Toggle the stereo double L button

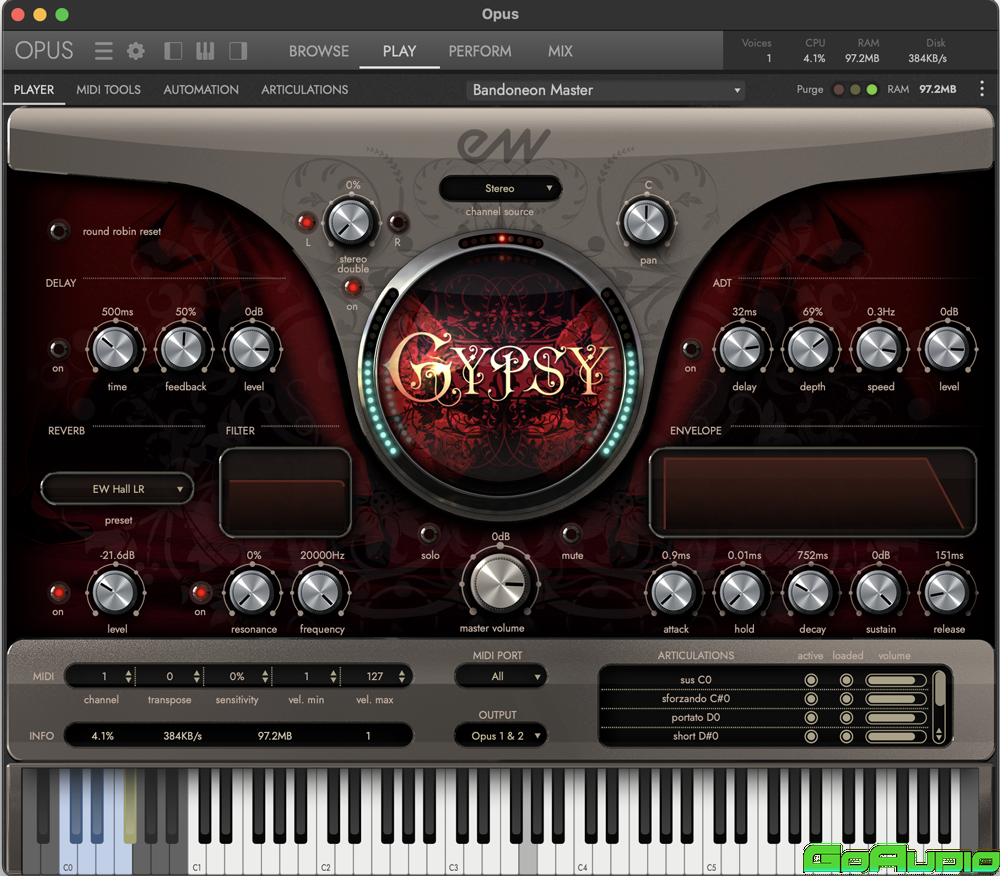coord(307,222)
